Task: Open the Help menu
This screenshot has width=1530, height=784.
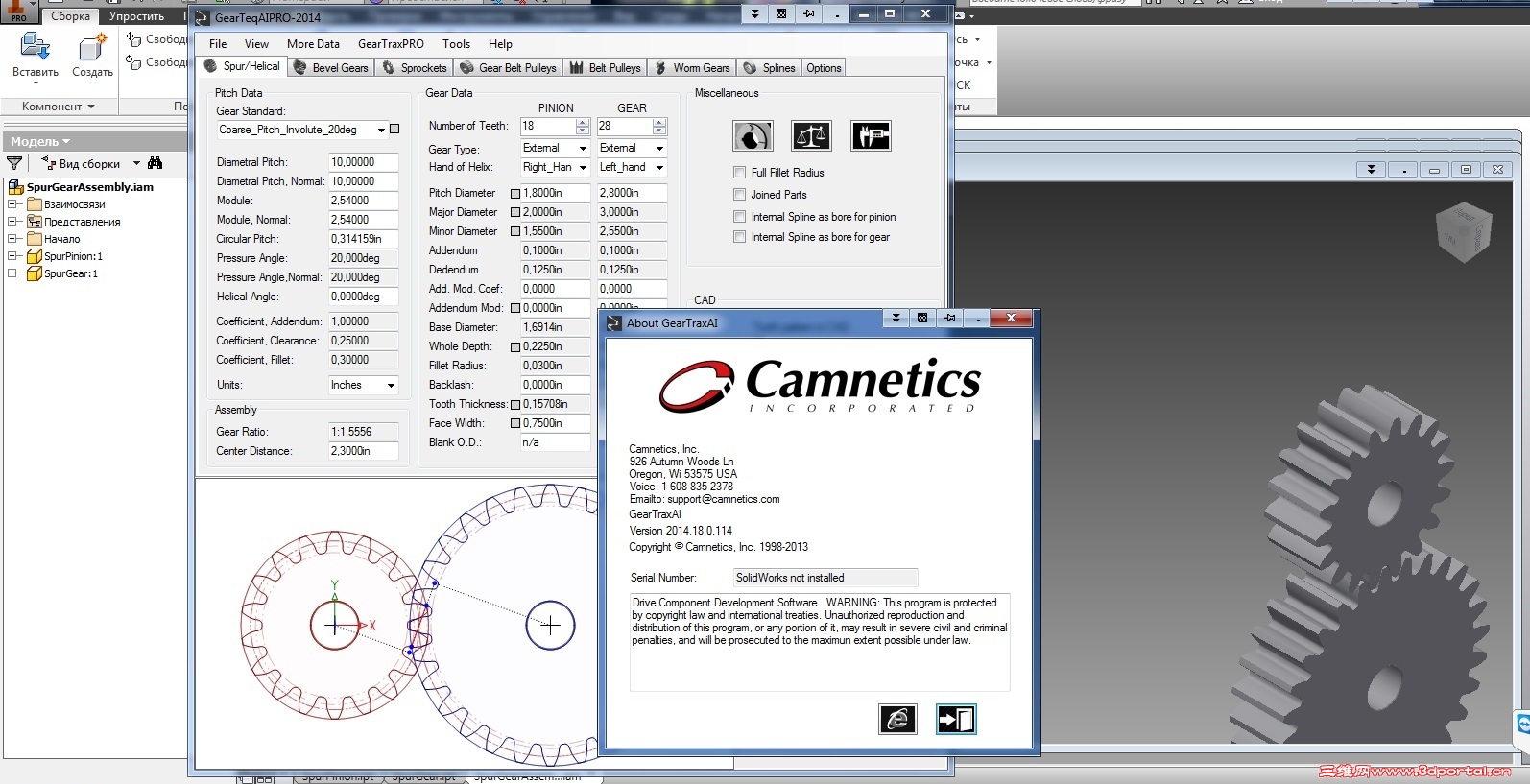Action: [x=500, y=44]
